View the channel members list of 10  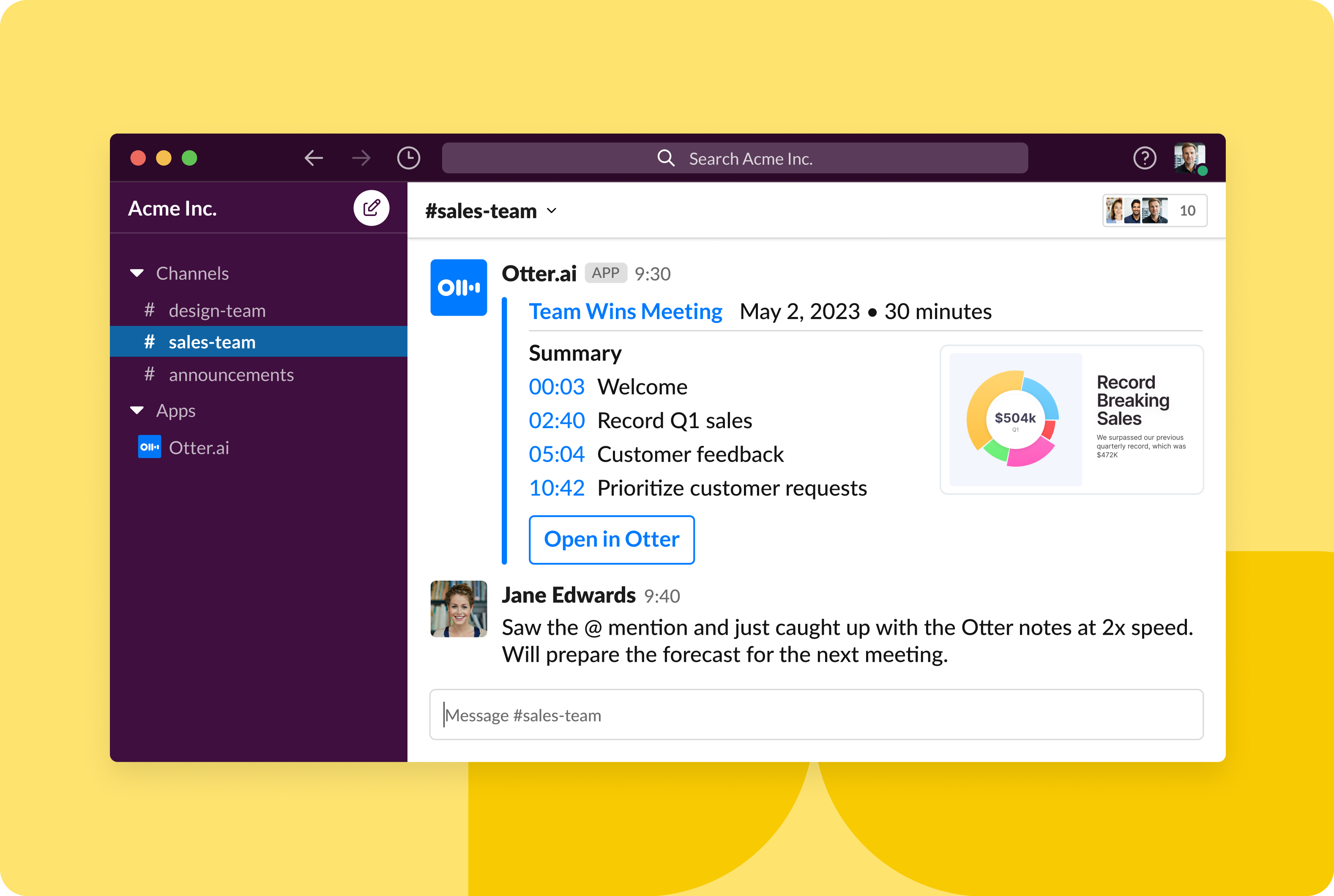pos(1154,211)
